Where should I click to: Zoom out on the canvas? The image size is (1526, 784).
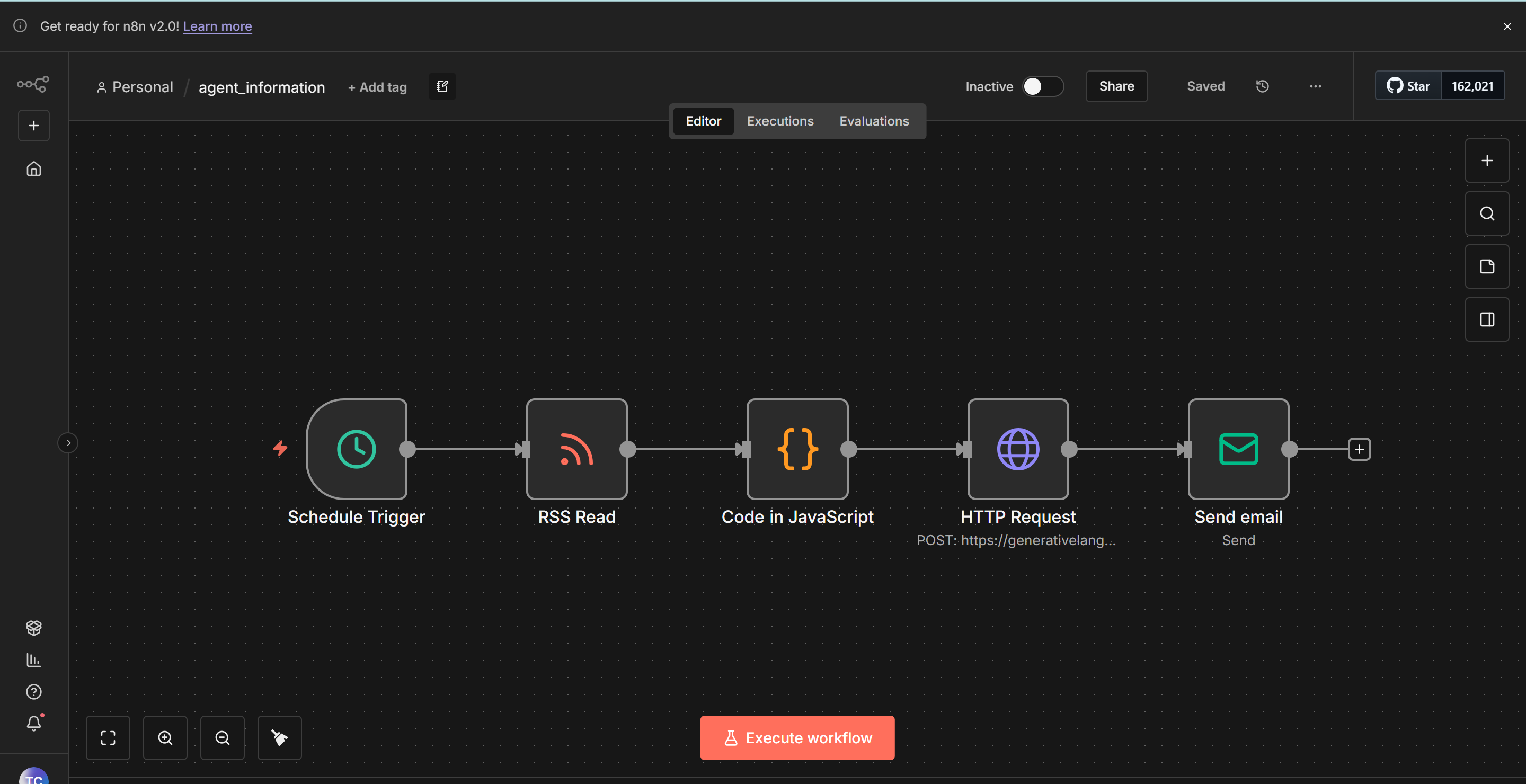[x=222, y=738]
